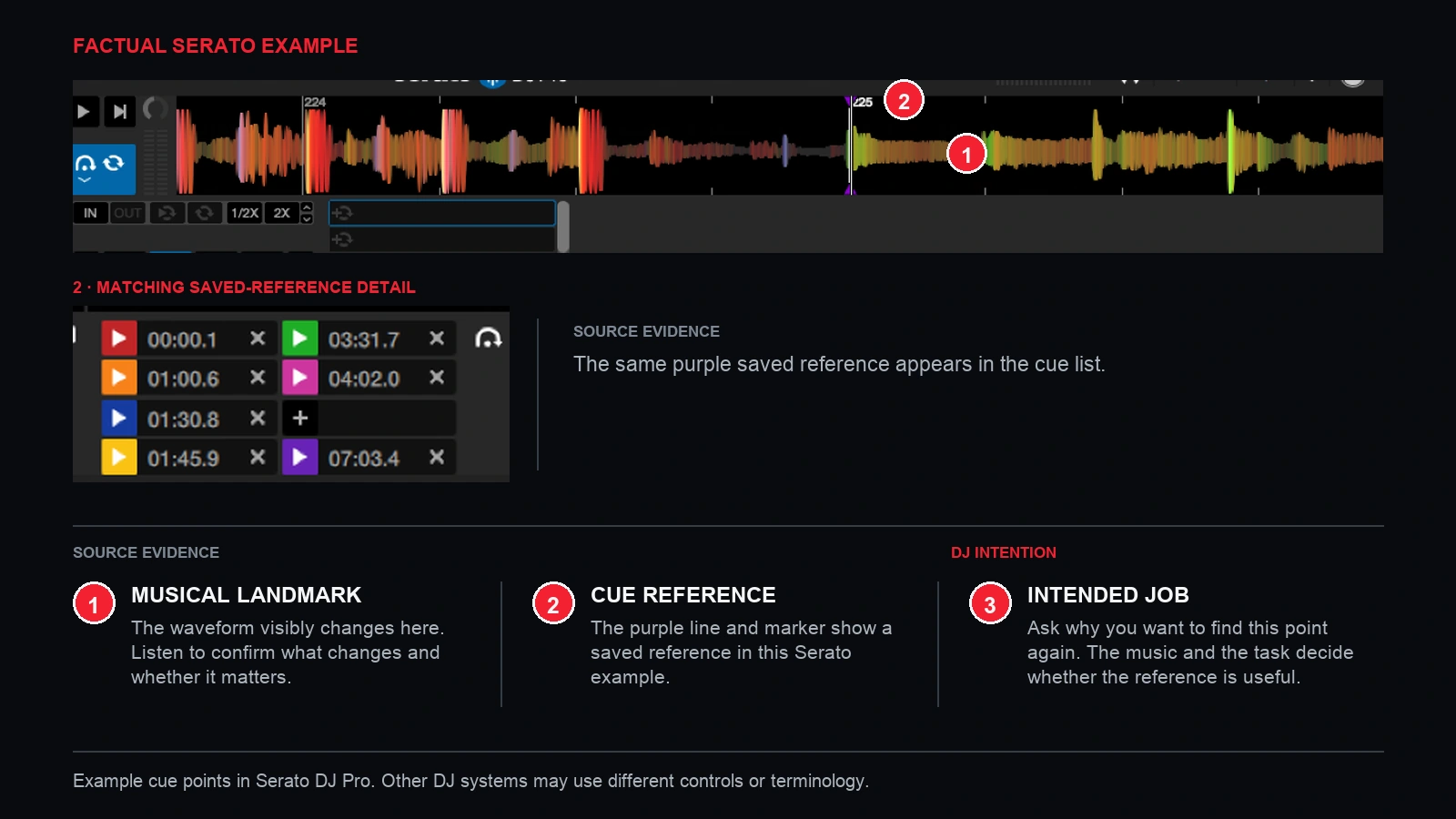Click the saved loop list scrollbar
Screen dimensions: 1456x819
[563, 227]
